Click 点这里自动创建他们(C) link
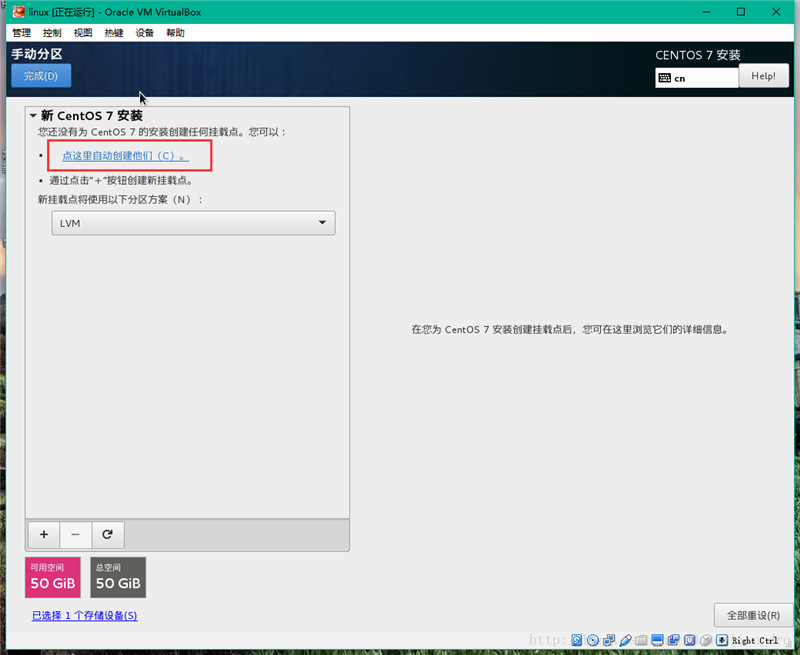 pos(126,156)
